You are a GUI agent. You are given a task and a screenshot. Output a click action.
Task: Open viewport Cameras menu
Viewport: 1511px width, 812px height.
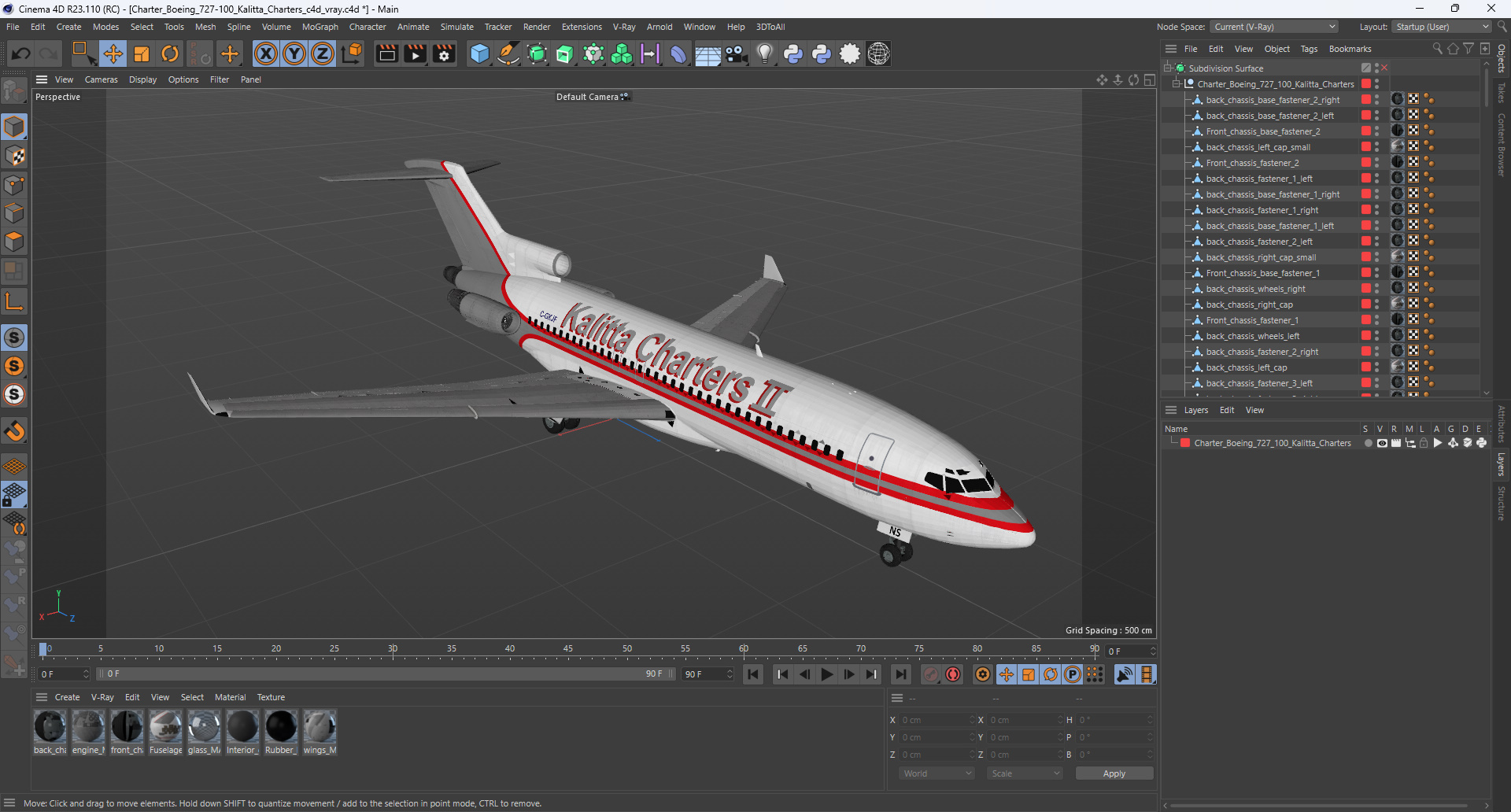tap(101, 79)
